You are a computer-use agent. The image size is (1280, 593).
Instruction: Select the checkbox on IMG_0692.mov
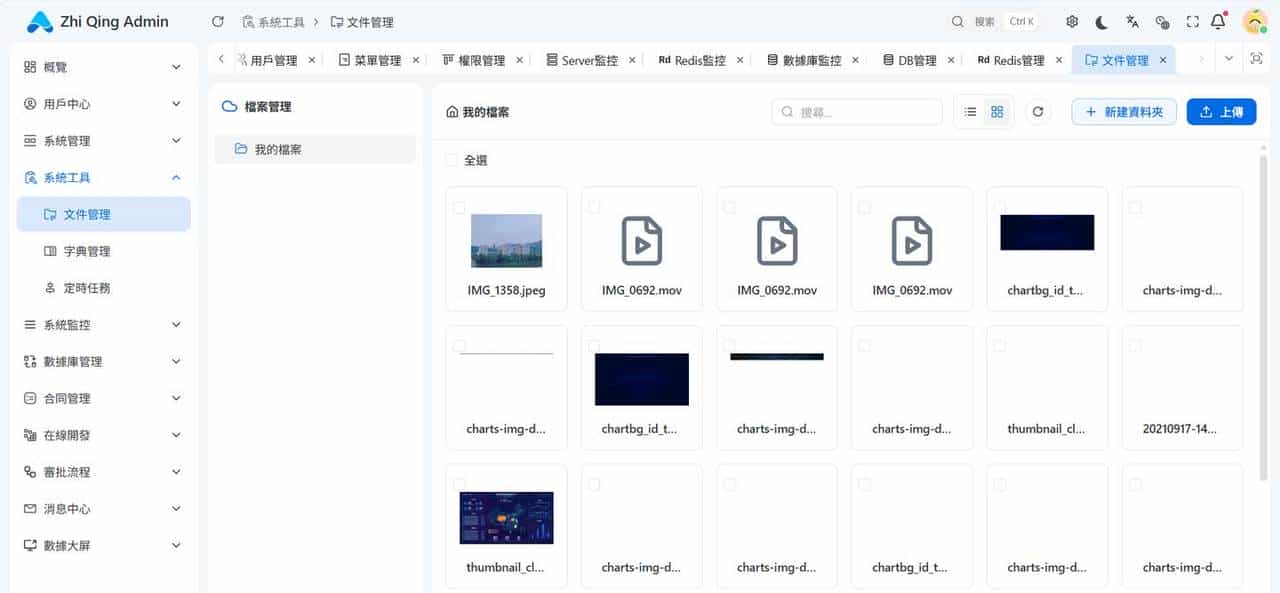(x=595, y=207)
